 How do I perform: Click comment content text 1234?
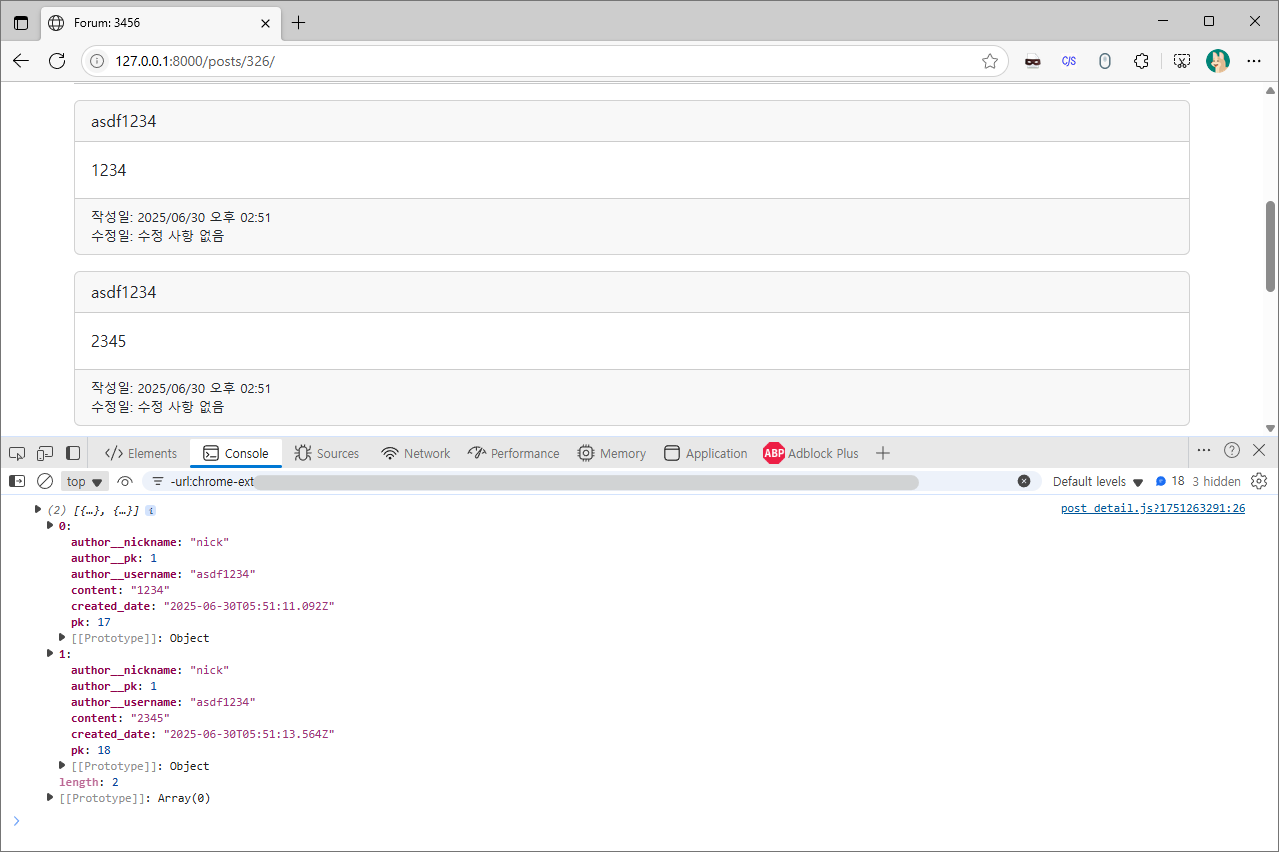[108, 170]
